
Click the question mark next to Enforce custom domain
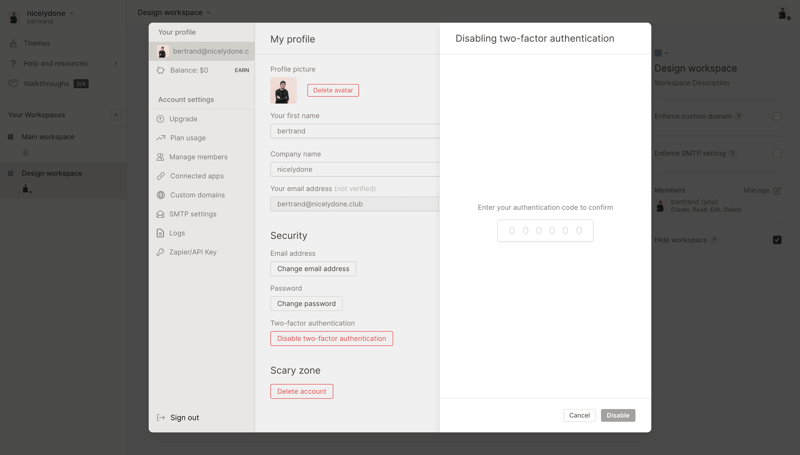click(x=738, y=116)
